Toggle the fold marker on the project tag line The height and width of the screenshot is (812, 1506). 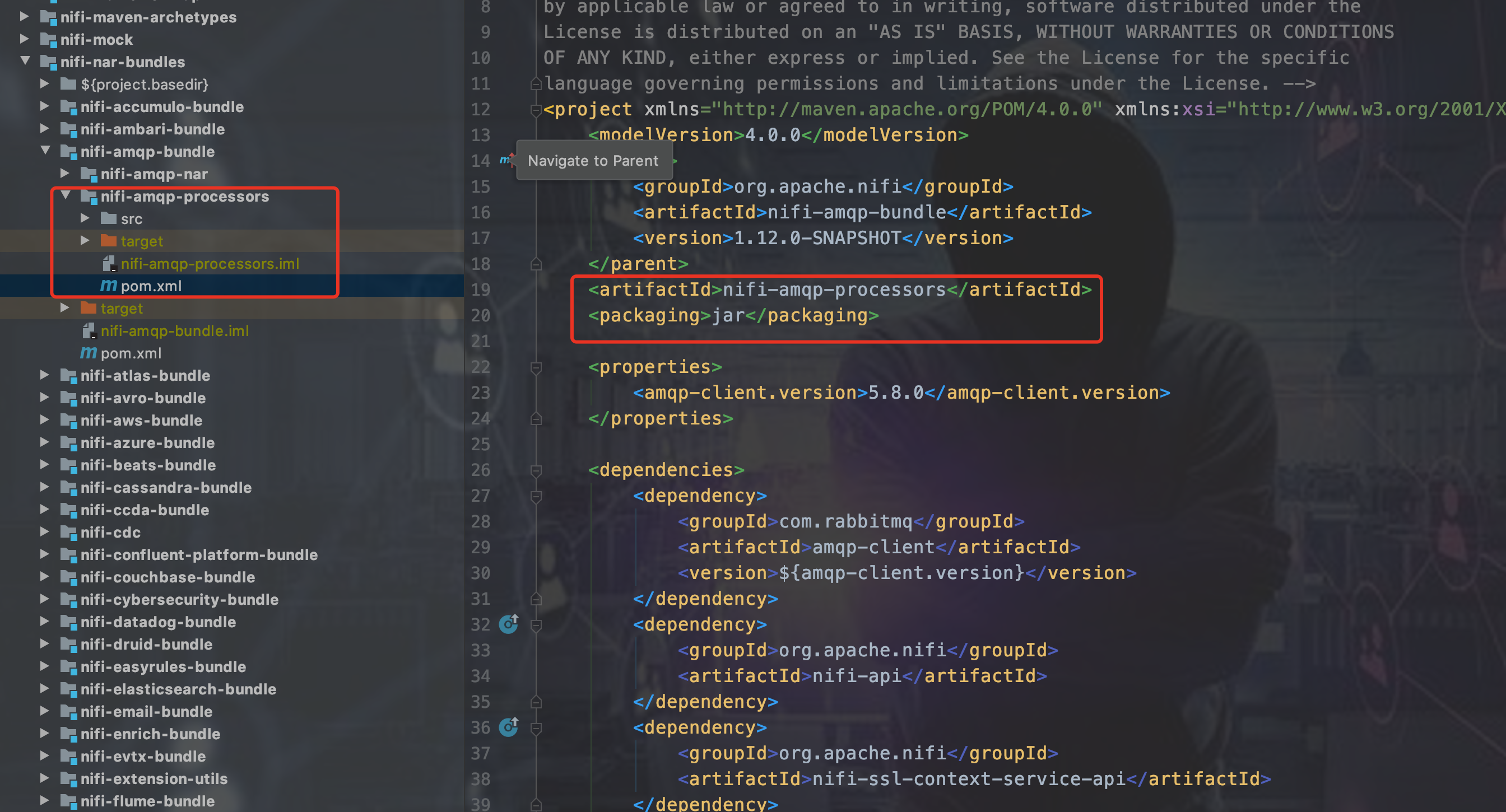[x=536, y=109]
